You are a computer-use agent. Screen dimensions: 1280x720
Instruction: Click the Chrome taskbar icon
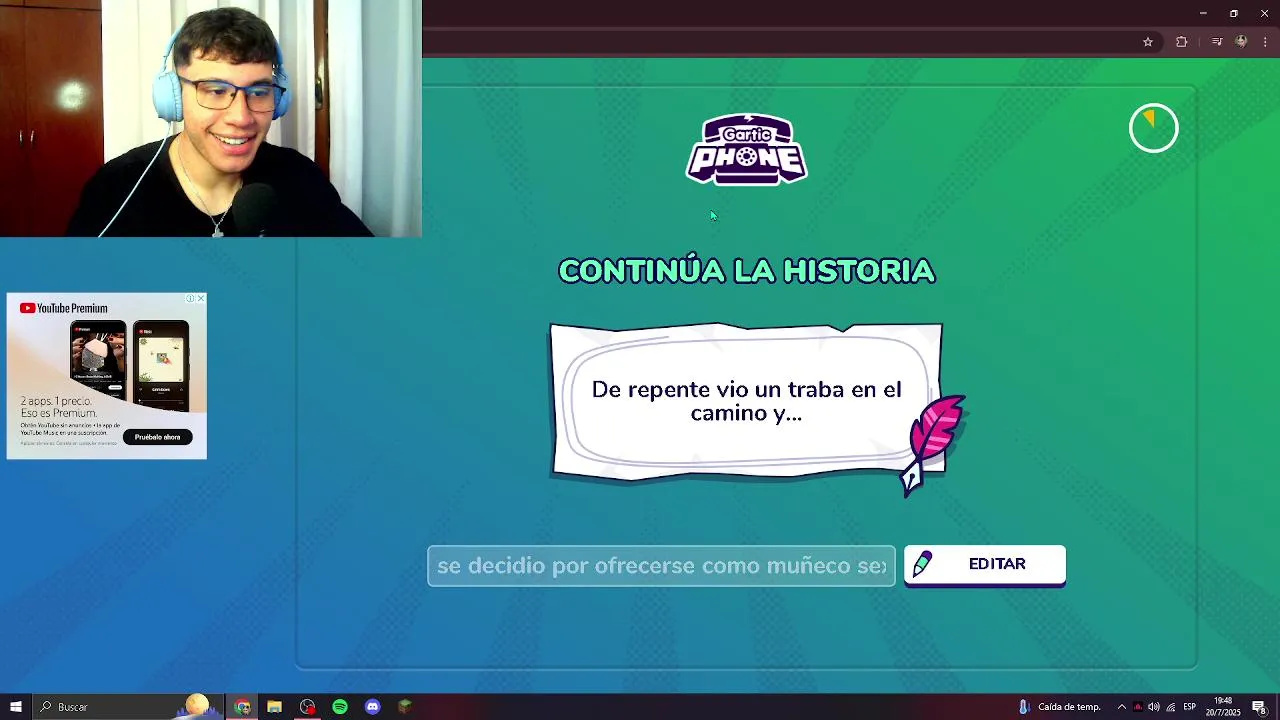click(x=242, y=707)
